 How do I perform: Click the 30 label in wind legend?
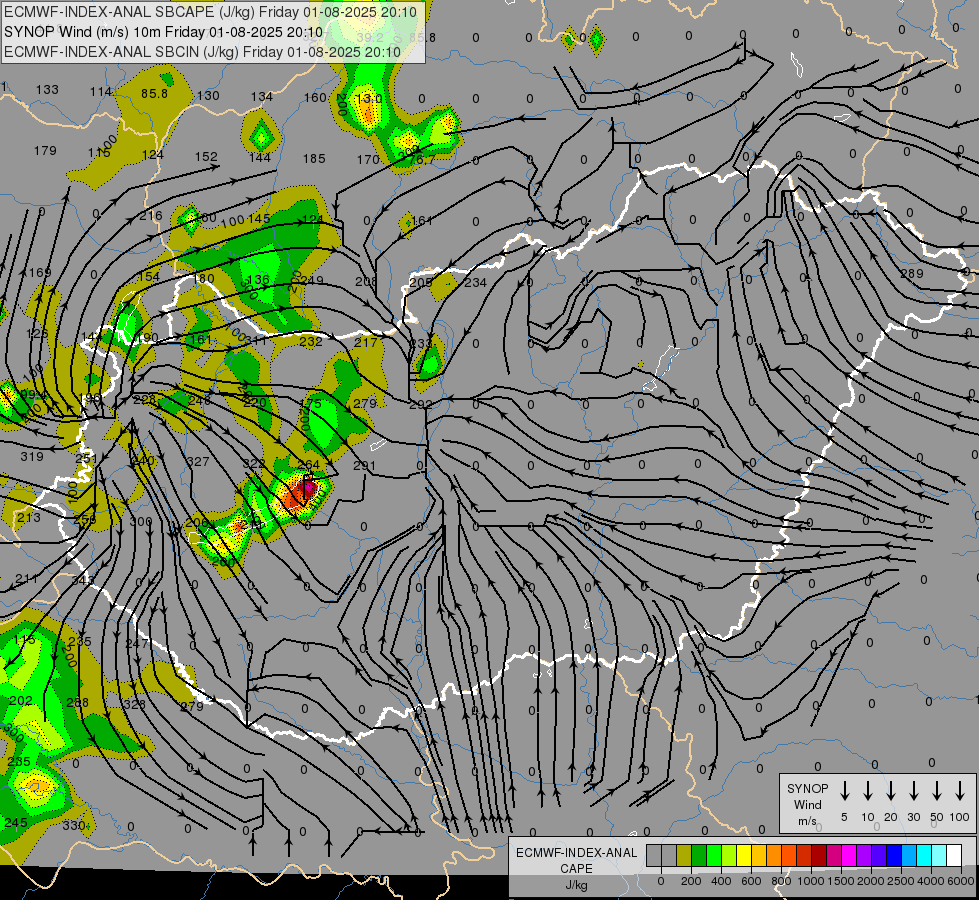(913, 817)
